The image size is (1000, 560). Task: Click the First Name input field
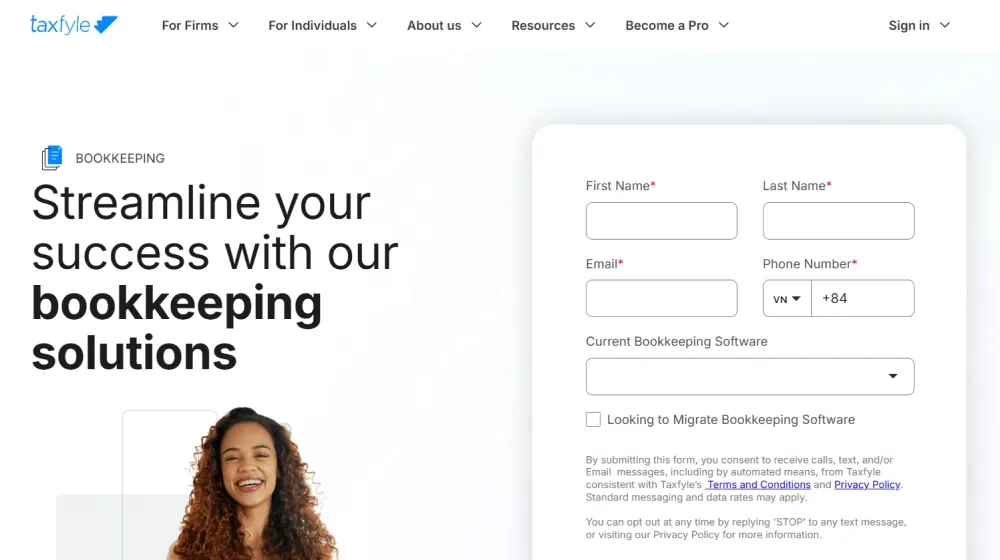[661, 221]
